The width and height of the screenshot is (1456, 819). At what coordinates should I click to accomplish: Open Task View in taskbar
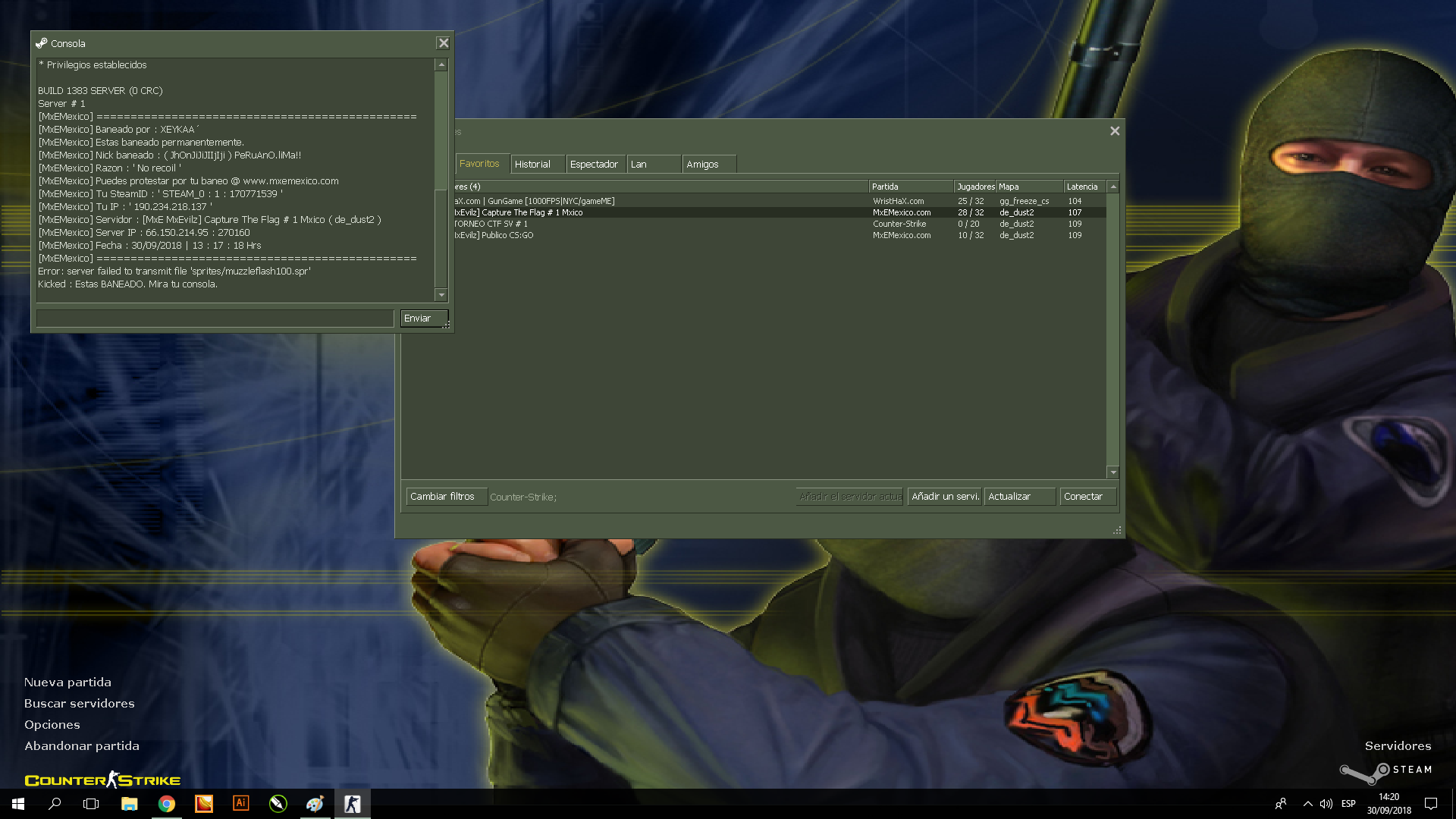91,804
